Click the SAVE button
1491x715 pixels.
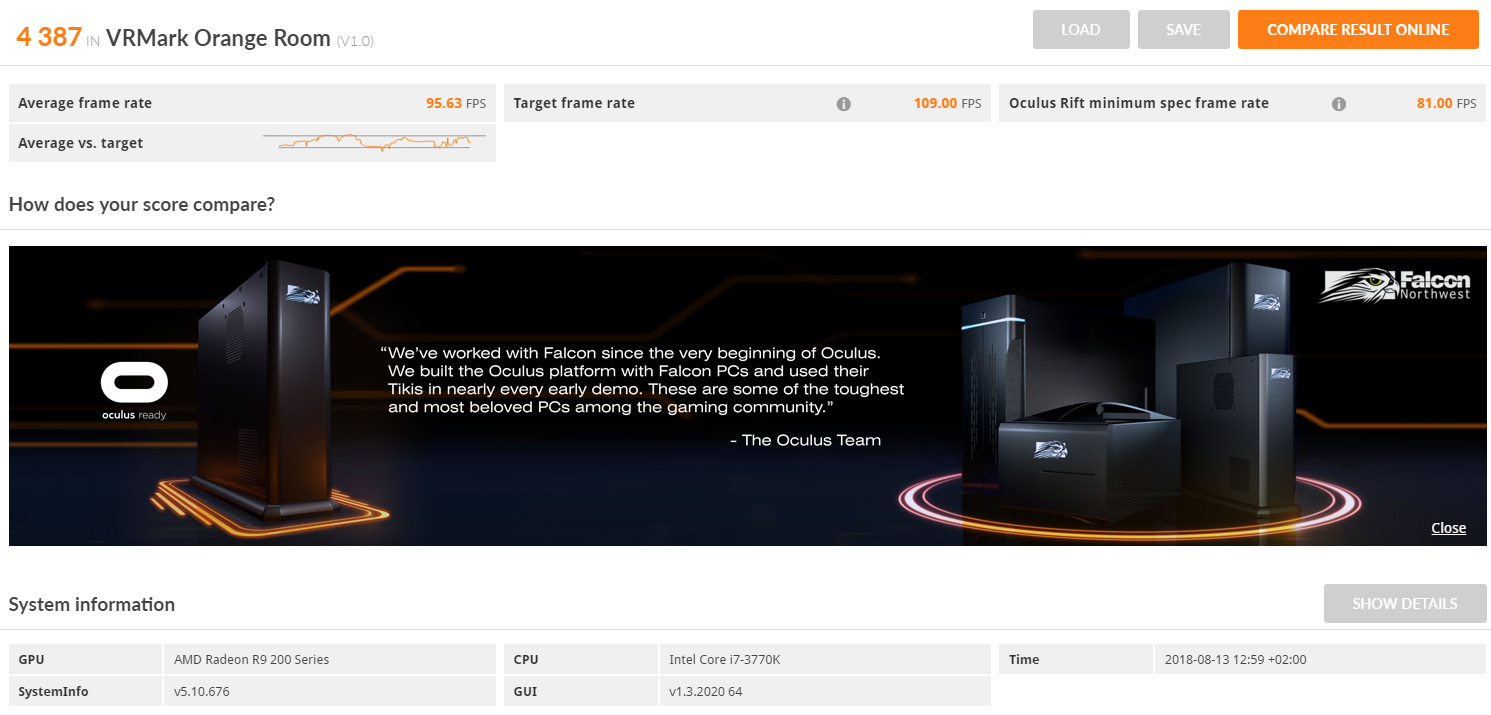pos(1184,30)
